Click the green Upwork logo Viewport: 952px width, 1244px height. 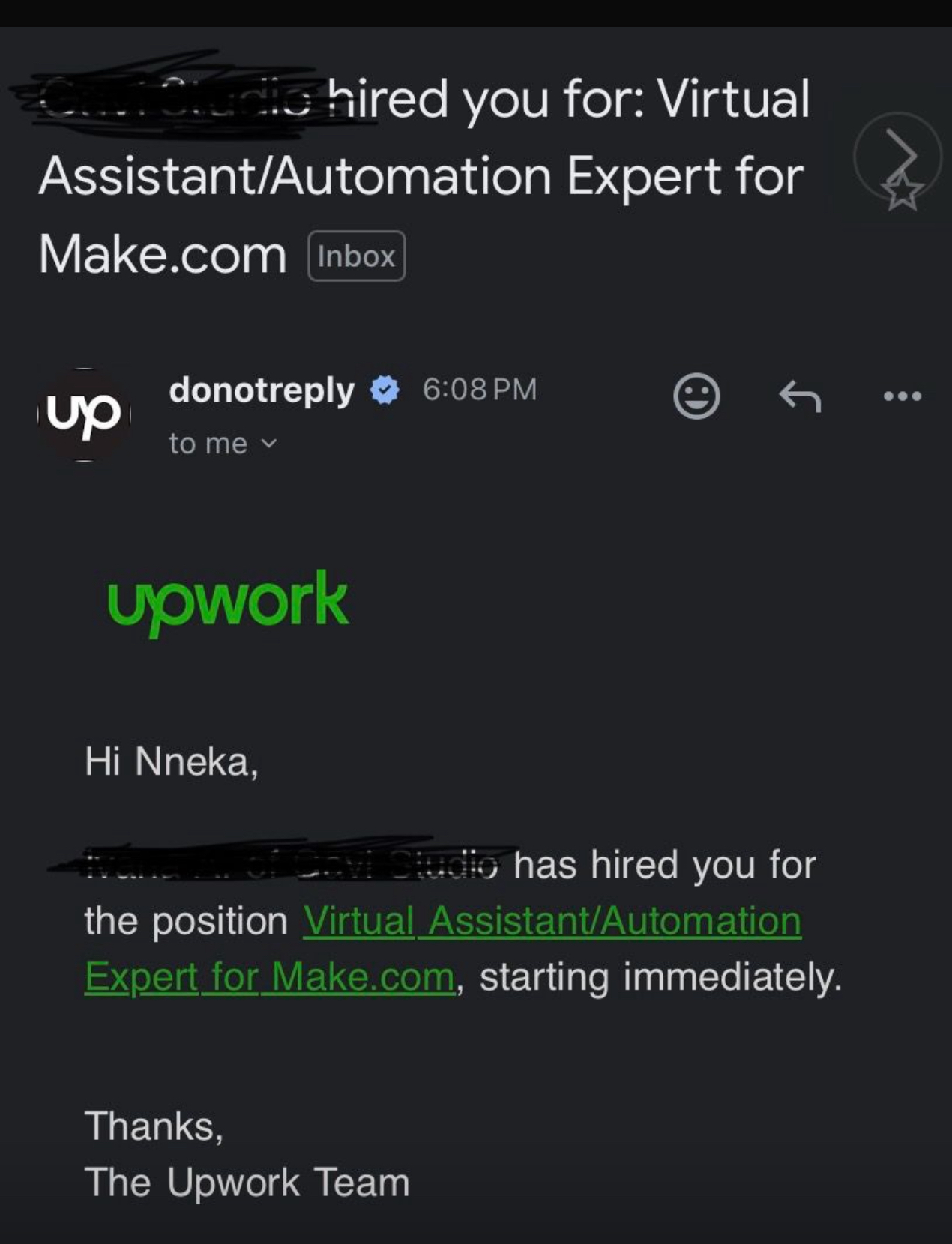coord(228,602)
